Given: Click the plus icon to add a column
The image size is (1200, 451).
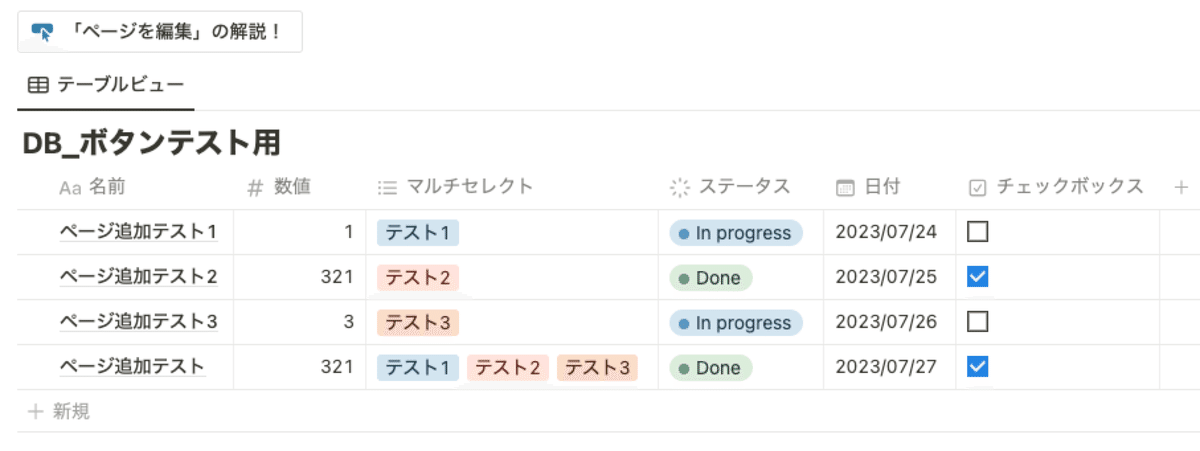Looking at the screenshot, I should tap(1181, 187).
